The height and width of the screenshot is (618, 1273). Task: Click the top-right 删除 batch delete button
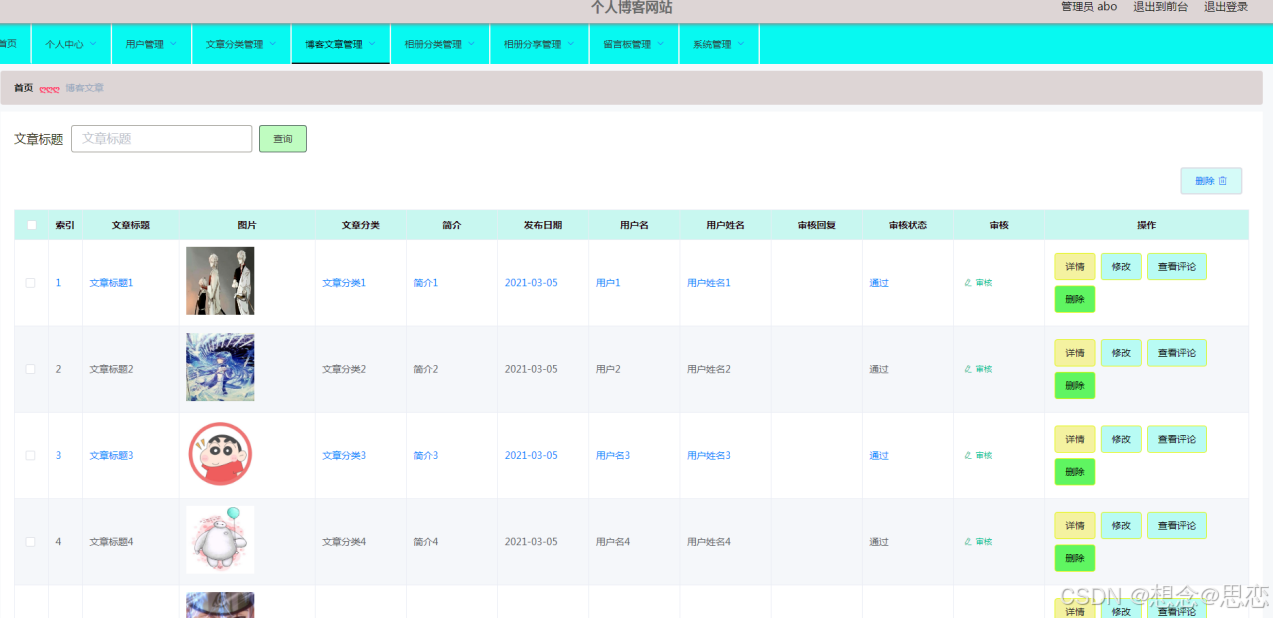(1211, 181)
